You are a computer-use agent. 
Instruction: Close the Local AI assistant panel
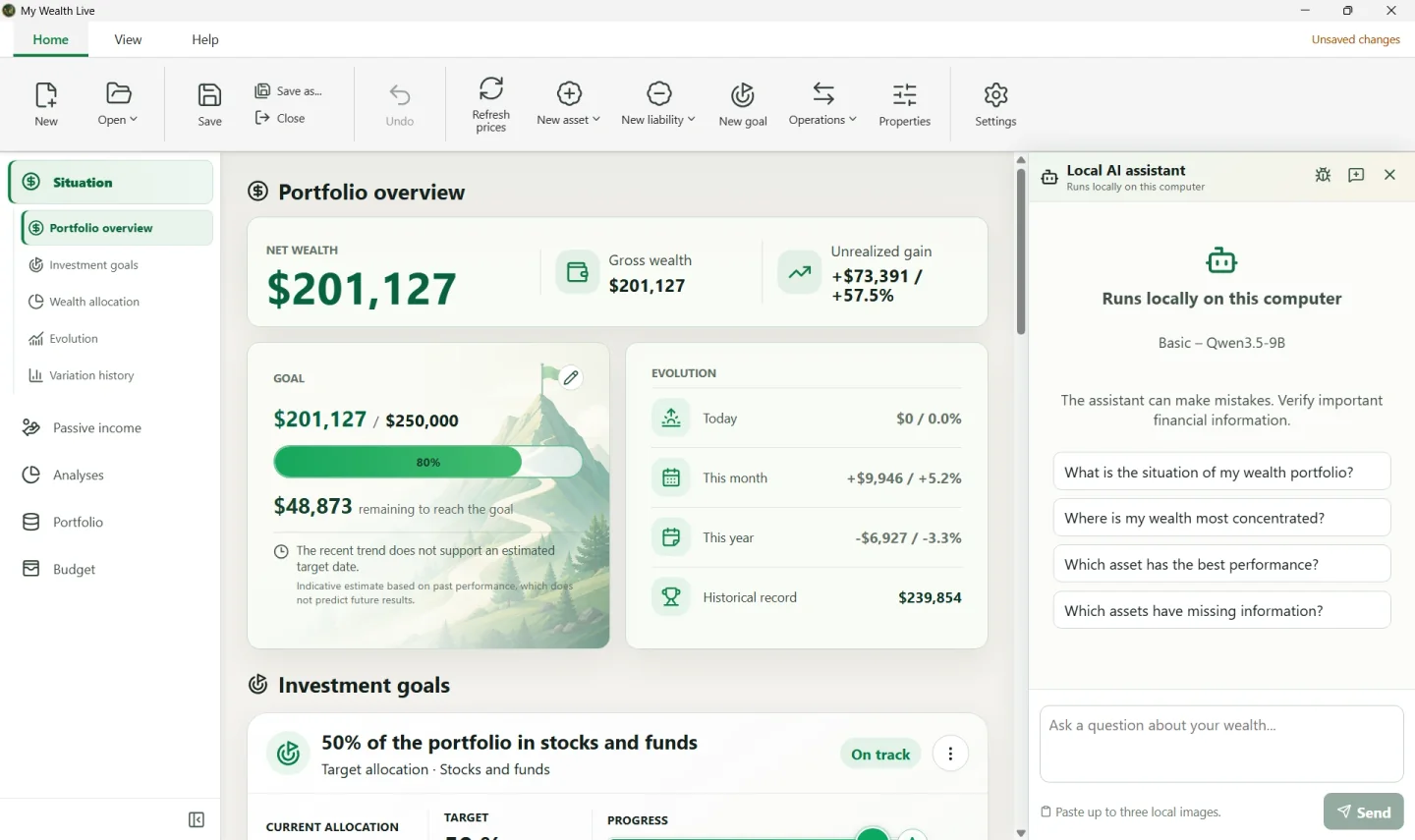1389,175
